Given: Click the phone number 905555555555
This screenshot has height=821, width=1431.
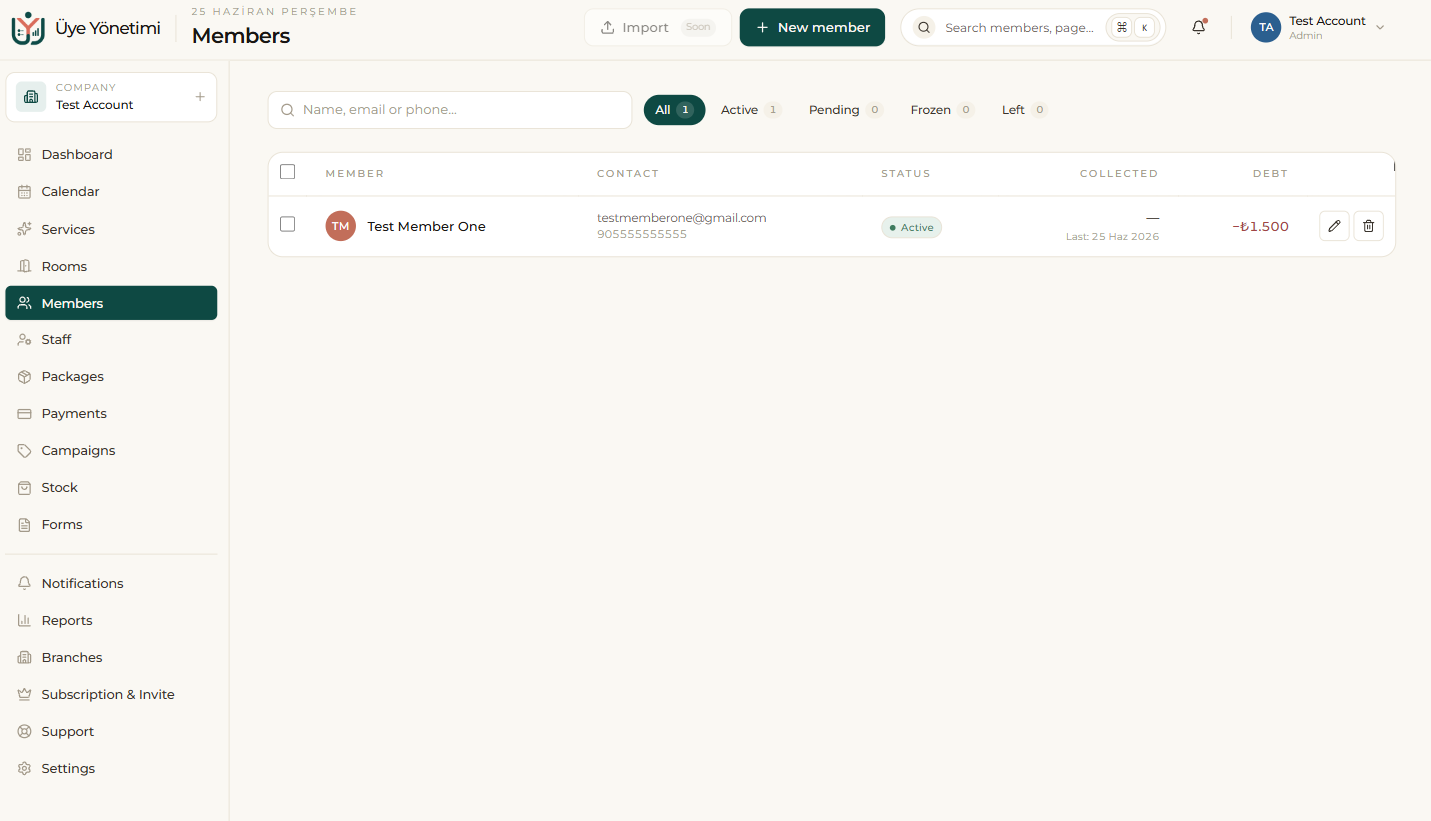Looking at the screenshot, I should coord(642,234).
